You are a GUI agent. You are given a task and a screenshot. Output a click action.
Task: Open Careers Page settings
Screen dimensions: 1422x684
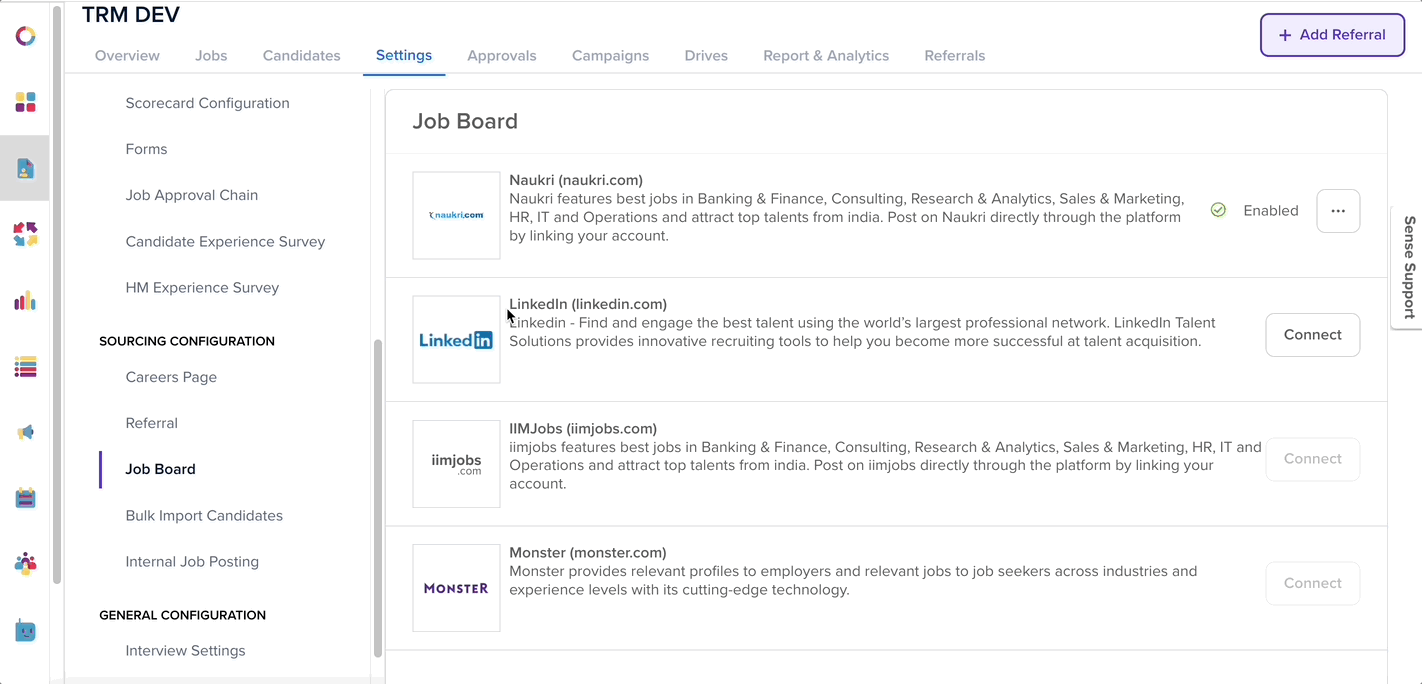click(x=171, y=377)
